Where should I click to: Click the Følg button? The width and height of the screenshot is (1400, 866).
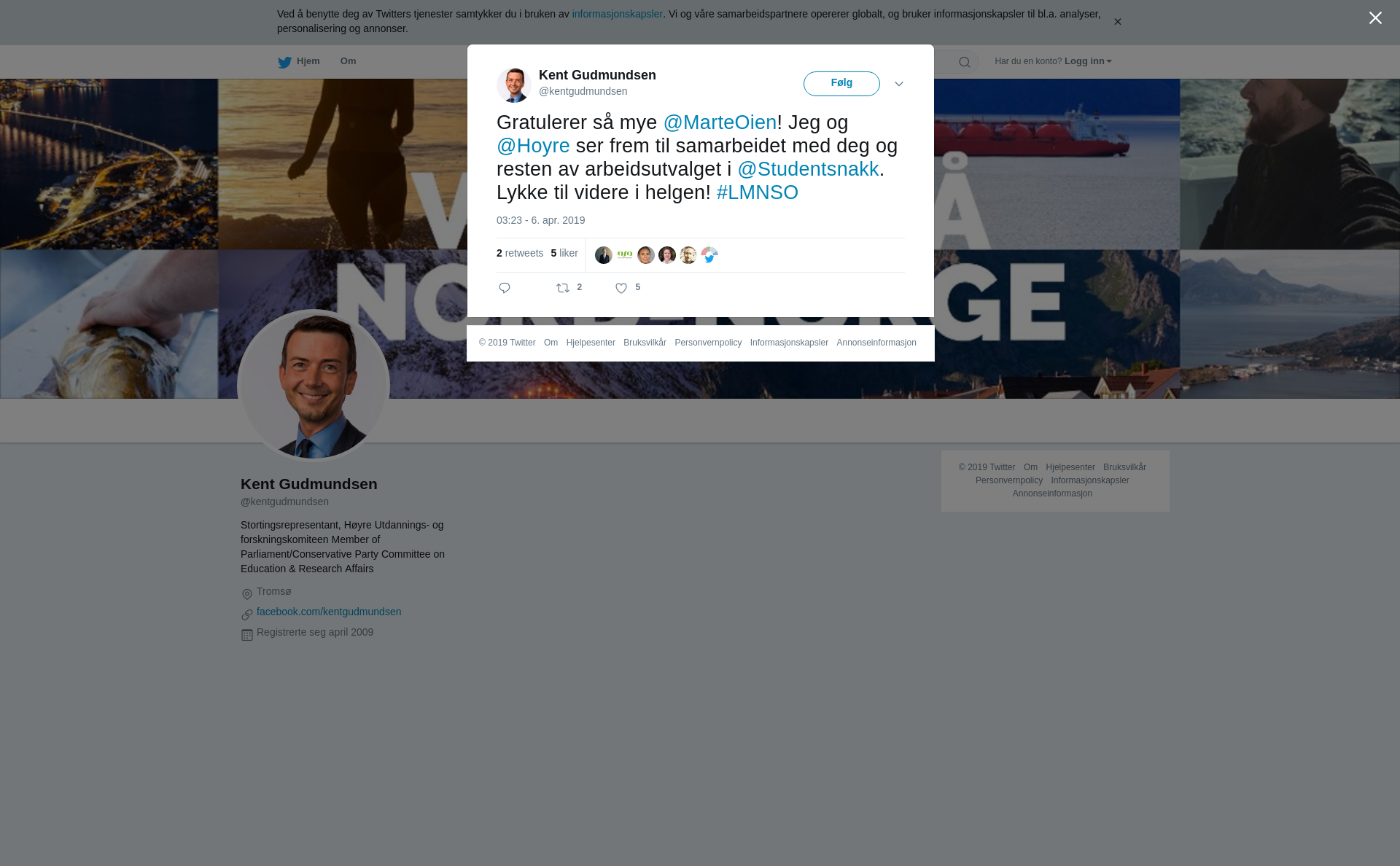point(841,83)
